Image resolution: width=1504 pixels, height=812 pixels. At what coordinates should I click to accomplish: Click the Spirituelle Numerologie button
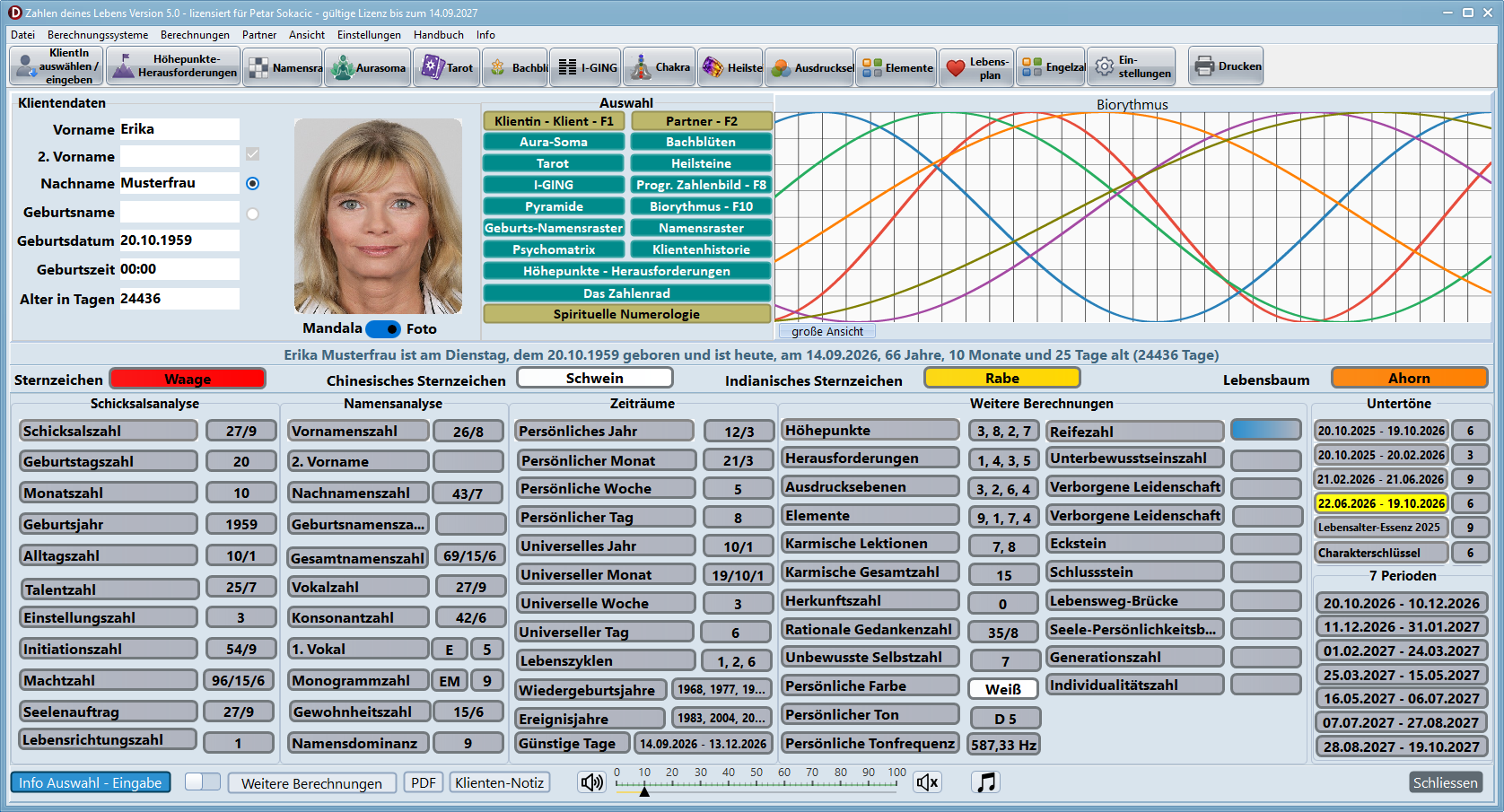point(626,314)
